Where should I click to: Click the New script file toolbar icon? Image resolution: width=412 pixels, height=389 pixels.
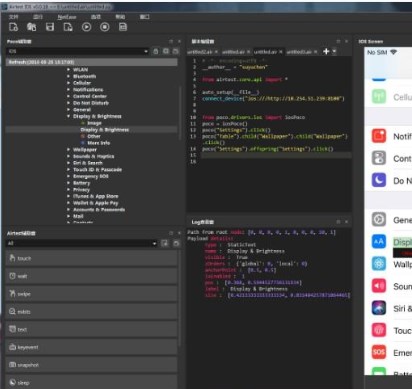(14, 27)
